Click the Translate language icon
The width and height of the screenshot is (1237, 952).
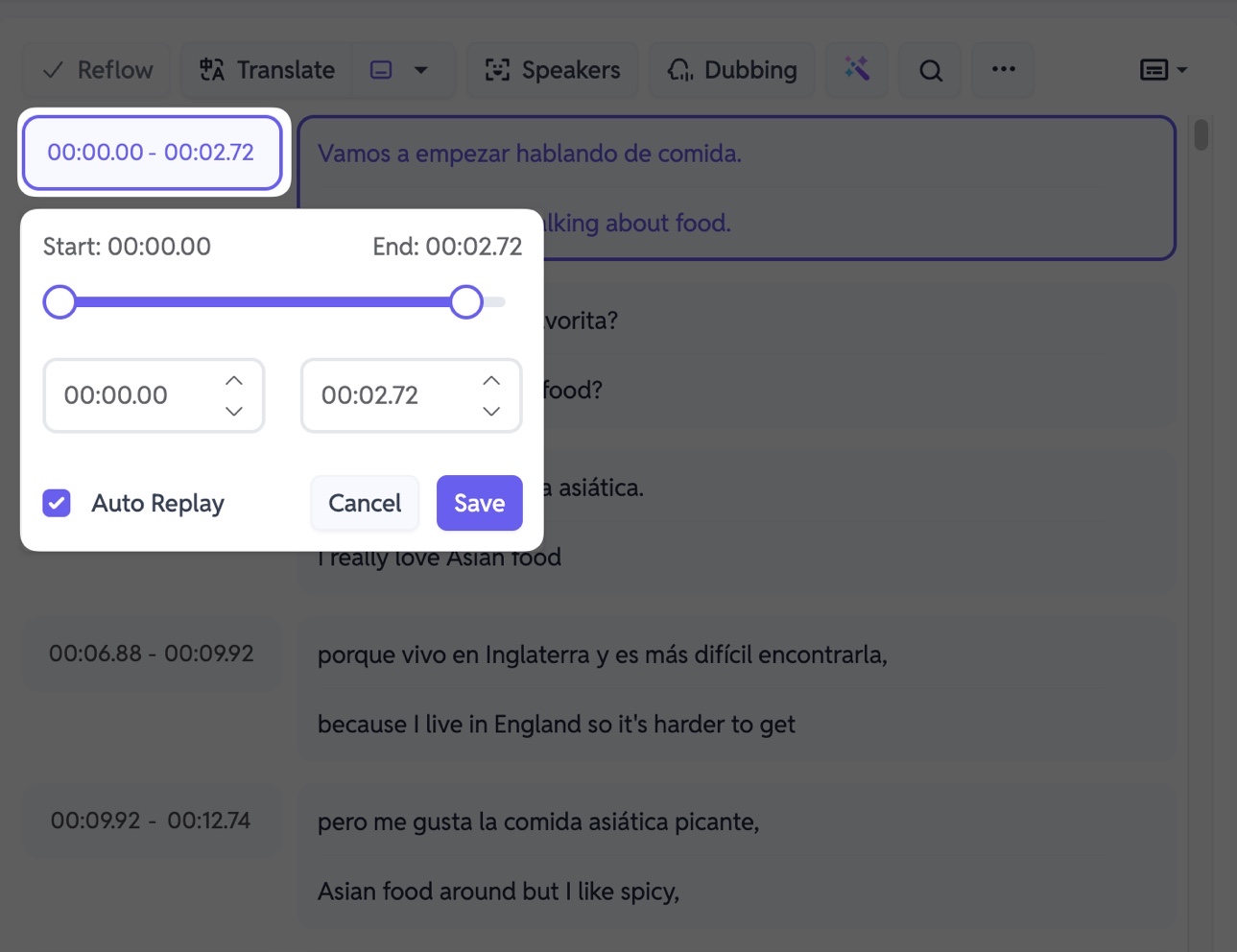[x=212, y=70]
